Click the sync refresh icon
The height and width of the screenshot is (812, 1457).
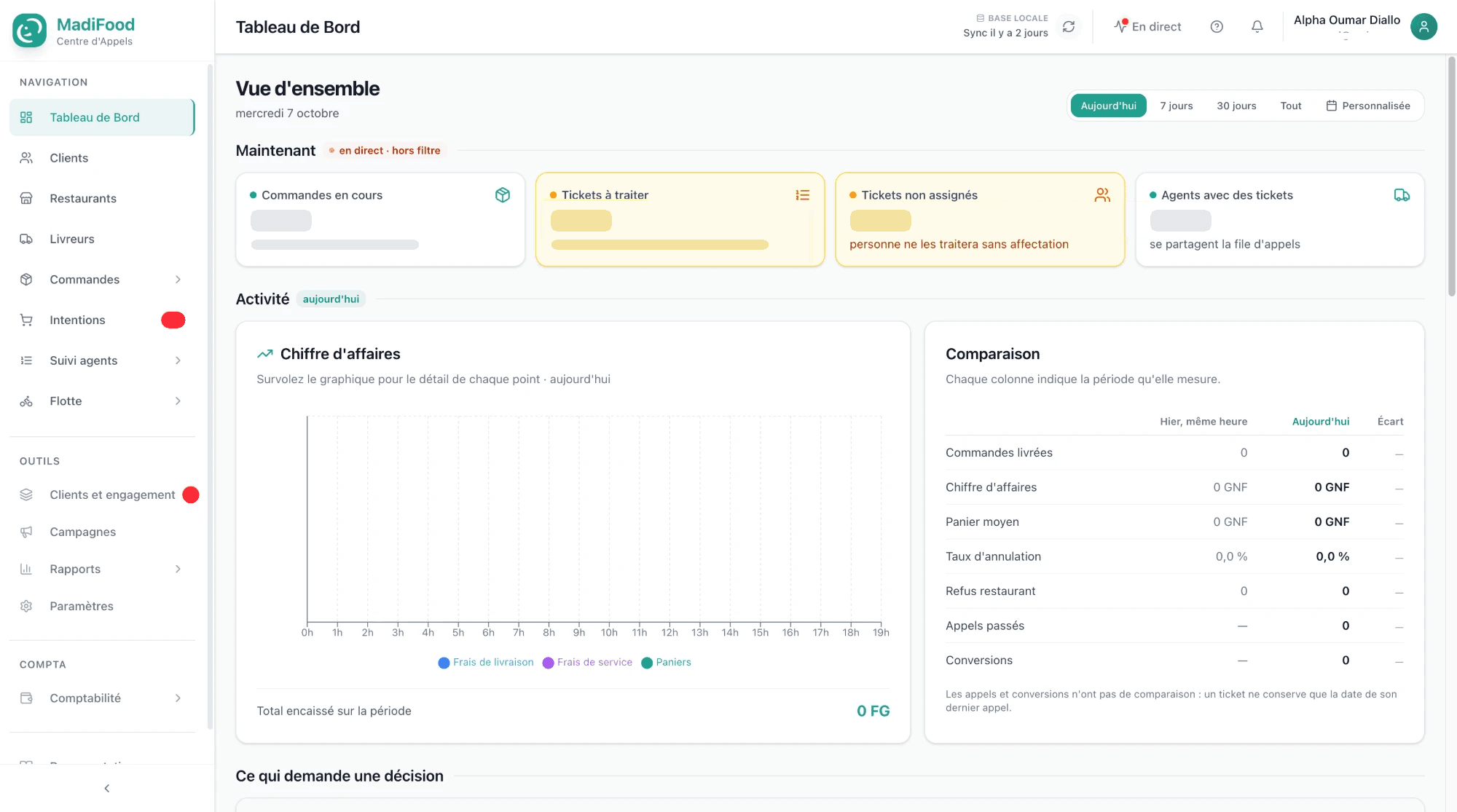click(x=1069, y=27)
